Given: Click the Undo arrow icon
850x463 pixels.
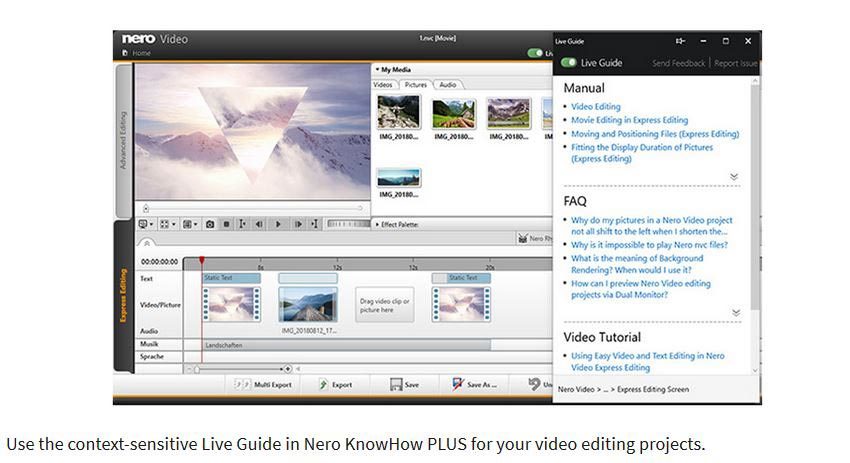Looking at the screenshot, I should pyautogui.click(x=535, y=384).
